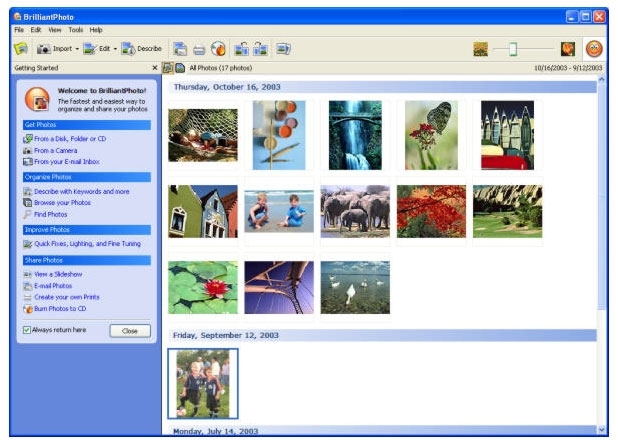
Task: Click the Organize Photos section header
Action: click(87, 177)
